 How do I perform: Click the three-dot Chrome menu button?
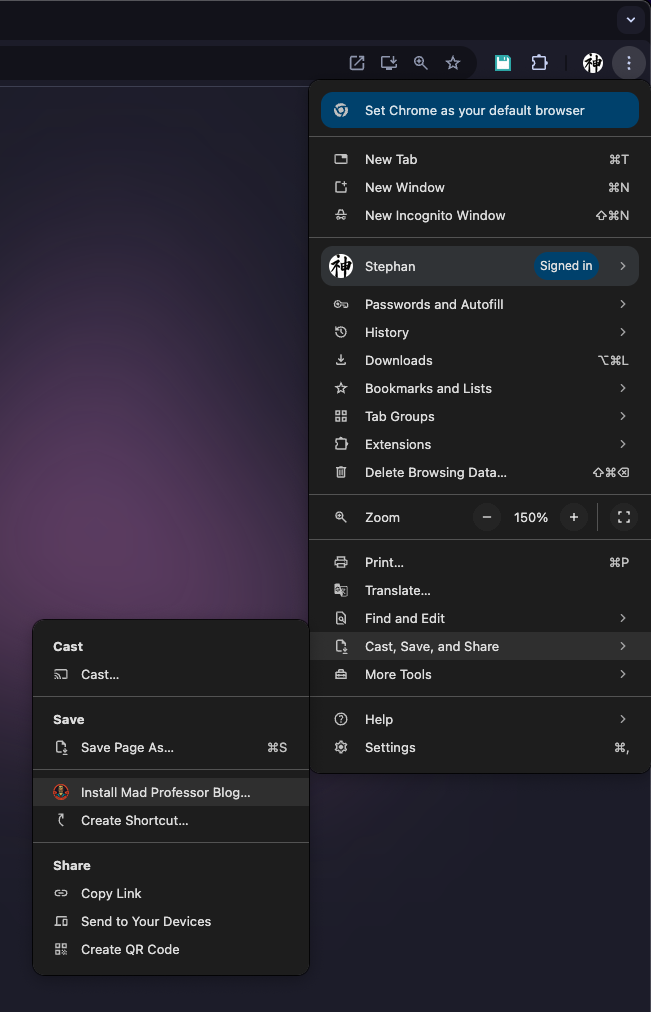(629, 63)
